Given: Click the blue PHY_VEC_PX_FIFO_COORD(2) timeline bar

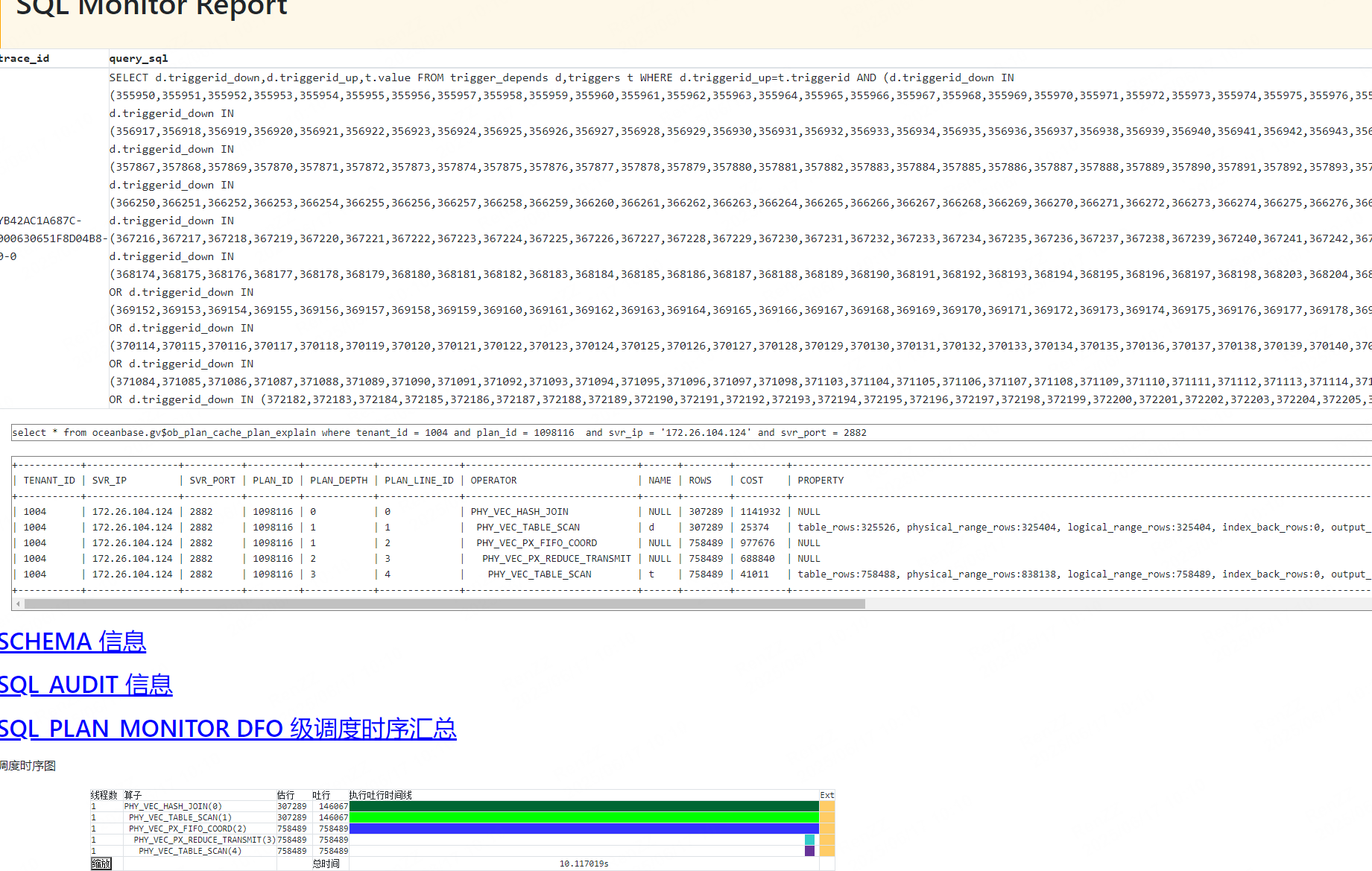Looking at the screenshot, I should [584, 829].
